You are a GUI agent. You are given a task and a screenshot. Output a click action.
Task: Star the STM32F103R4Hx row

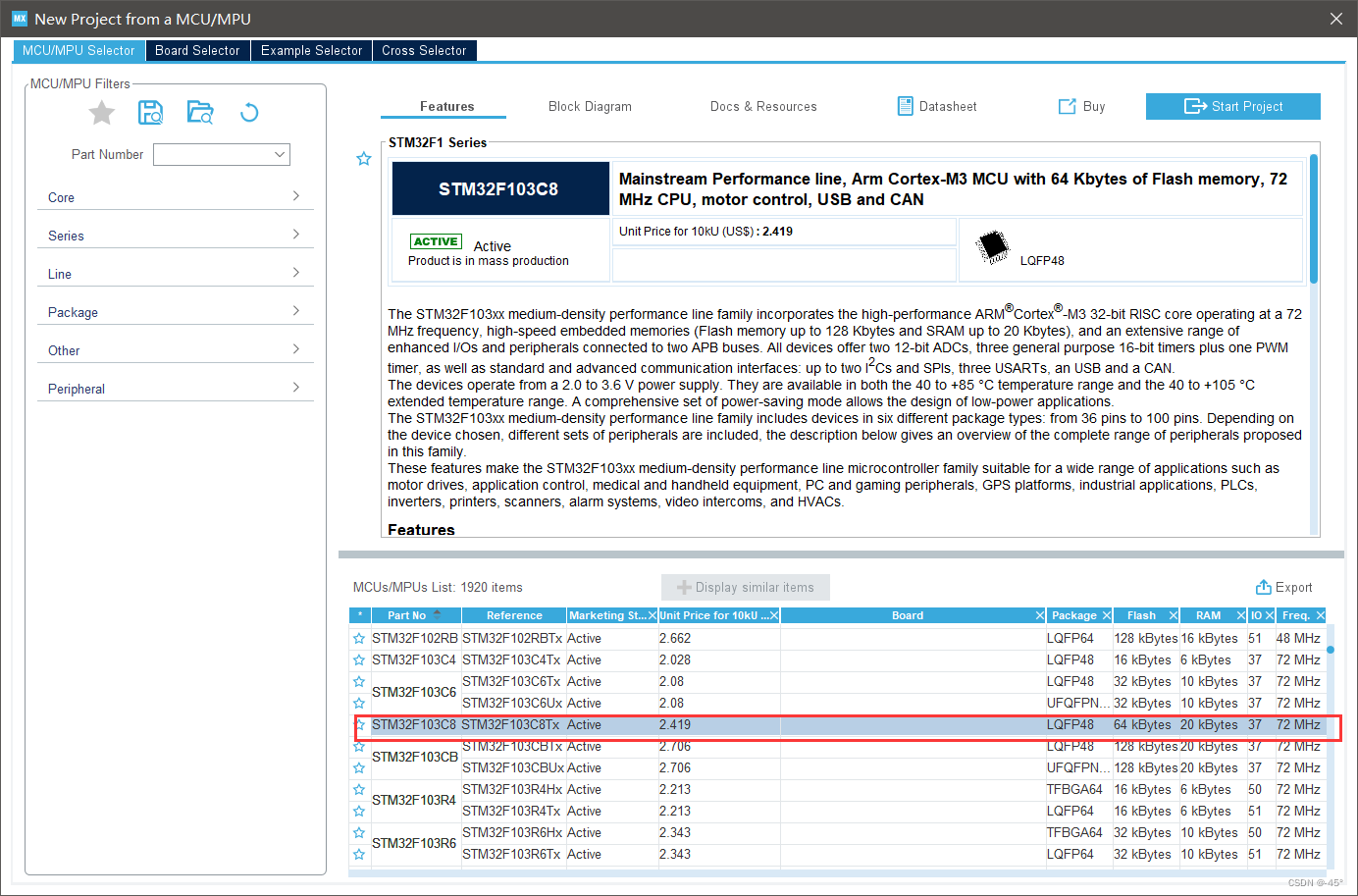[x=359, y=790]
